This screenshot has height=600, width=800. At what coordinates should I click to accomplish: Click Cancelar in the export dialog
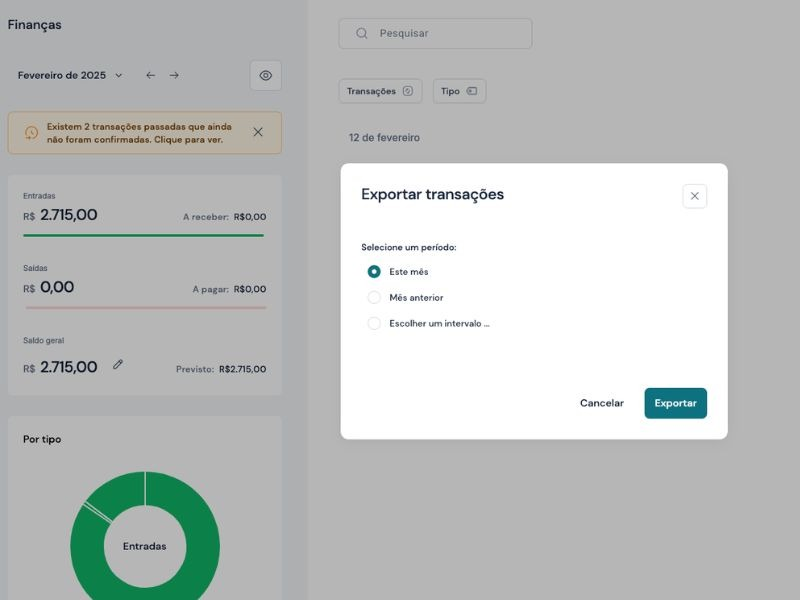point(601,403)
